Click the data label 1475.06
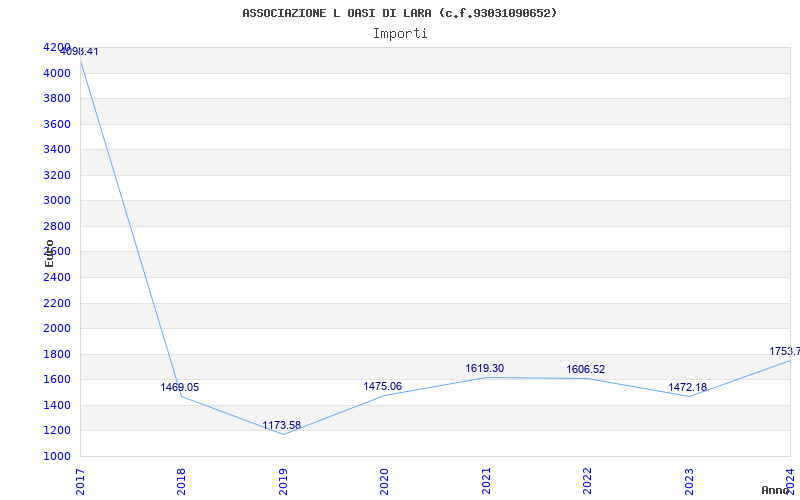 [x=383, y=387]
